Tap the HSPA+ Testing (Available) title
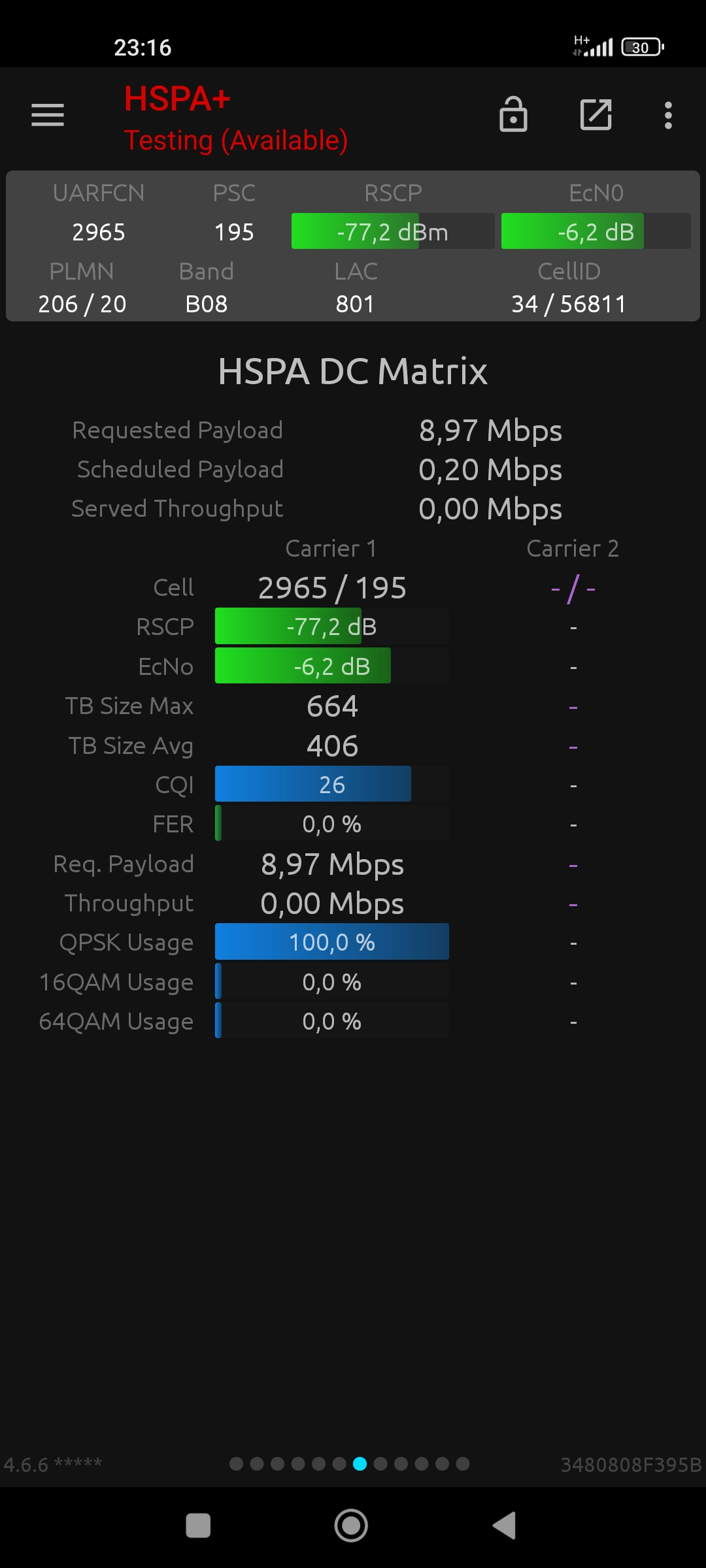 pos(236,118)
